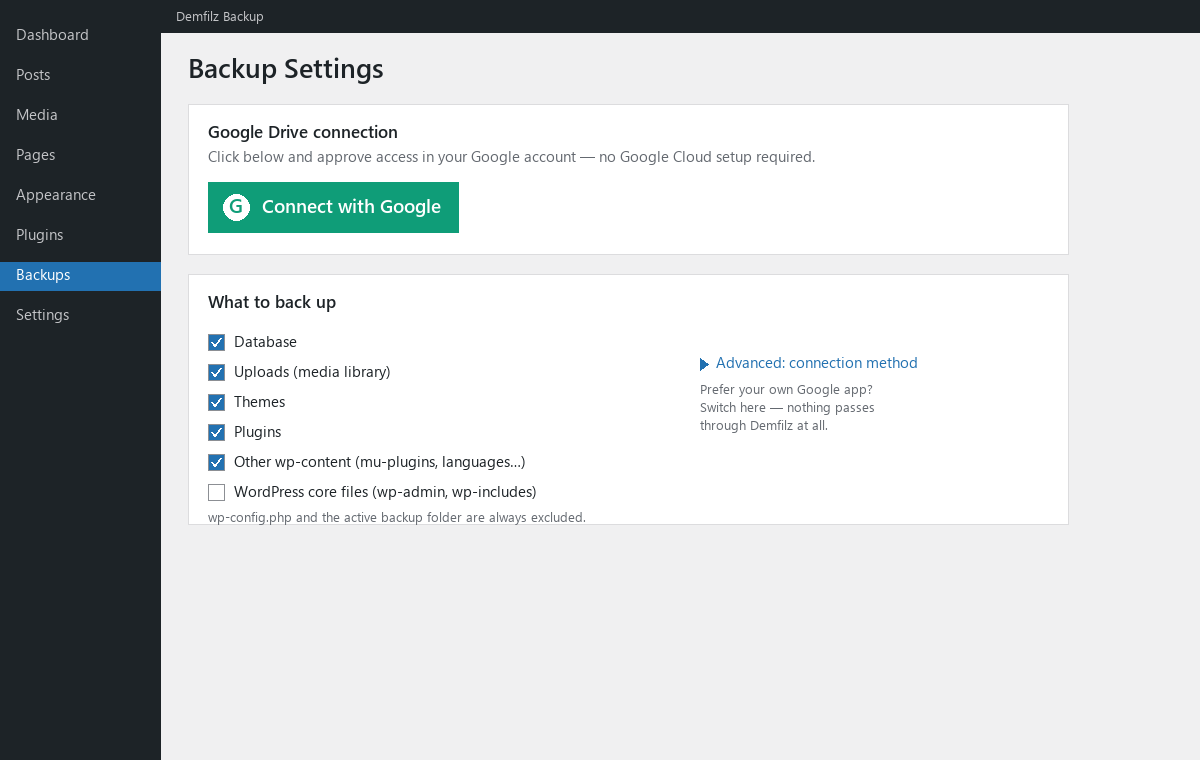Screen dimensions: 1200x760
Task: Click the Backup Settings heading
Action: click(286, 69)
